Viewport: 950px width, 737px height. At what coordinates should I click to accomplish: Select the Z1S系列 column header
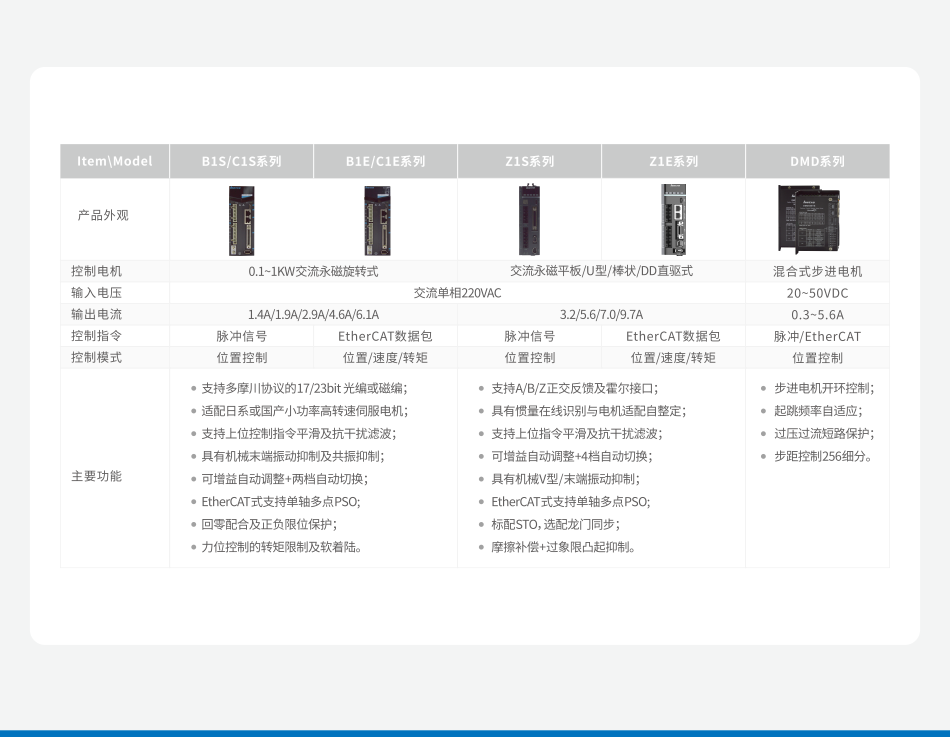click(530, 161)
